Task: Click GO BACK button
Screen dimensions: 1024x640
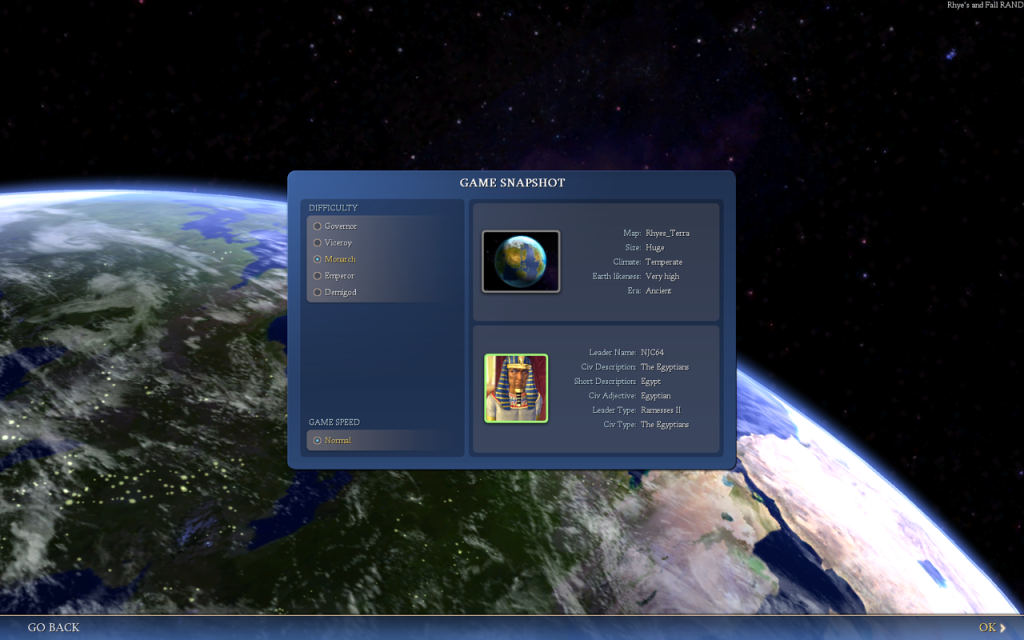Action: click(x=54, y=628)
